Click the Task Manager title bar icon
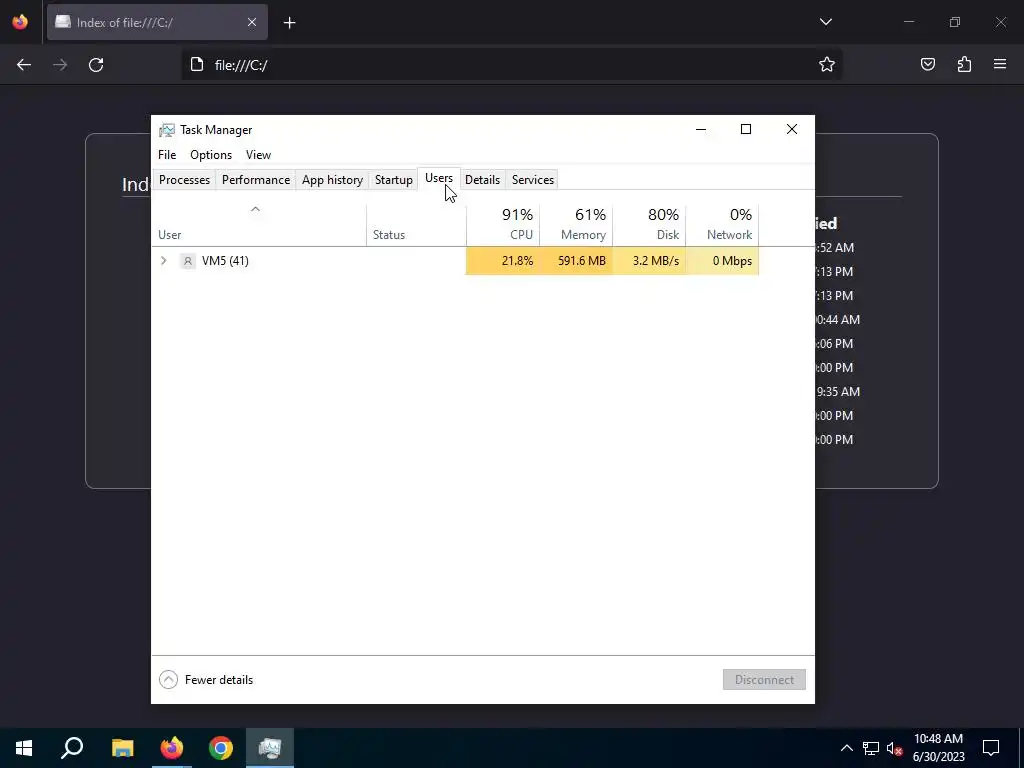 tap(167, 130)
